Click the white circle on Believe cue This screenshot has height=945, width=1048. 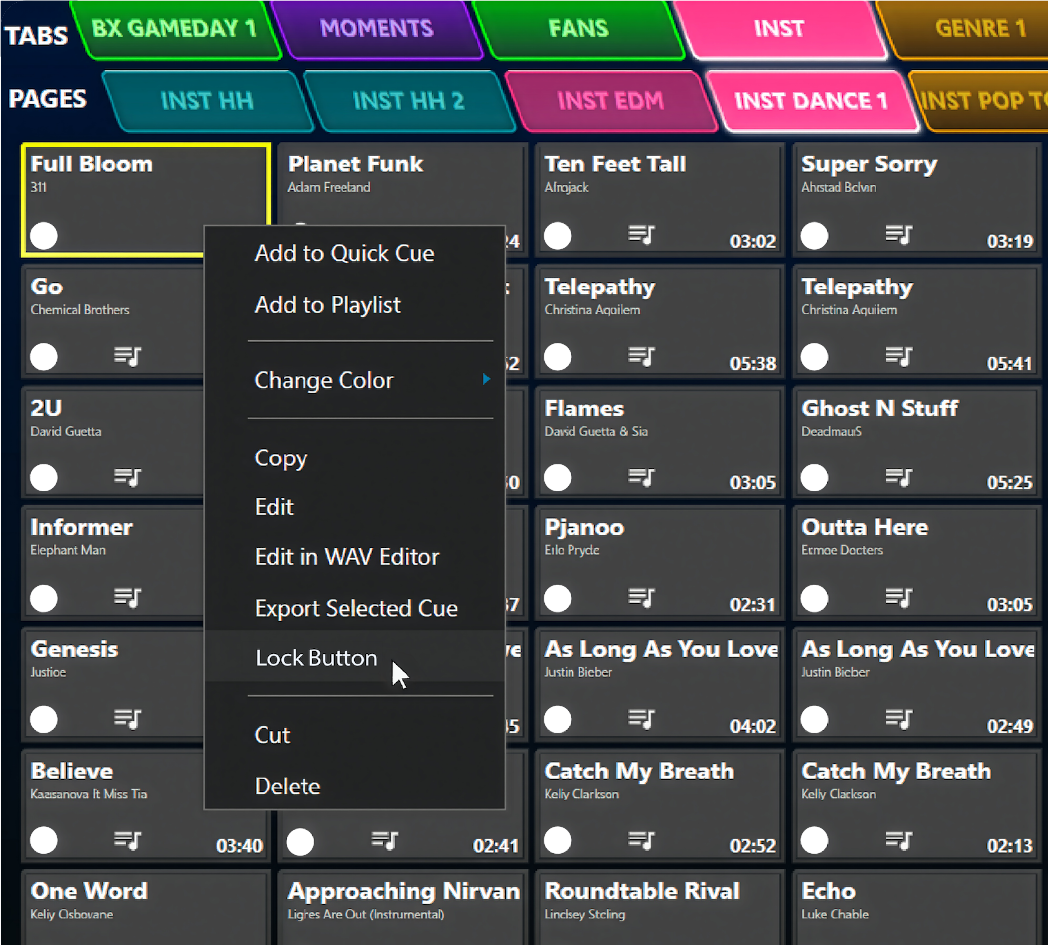tap(44, 841)
